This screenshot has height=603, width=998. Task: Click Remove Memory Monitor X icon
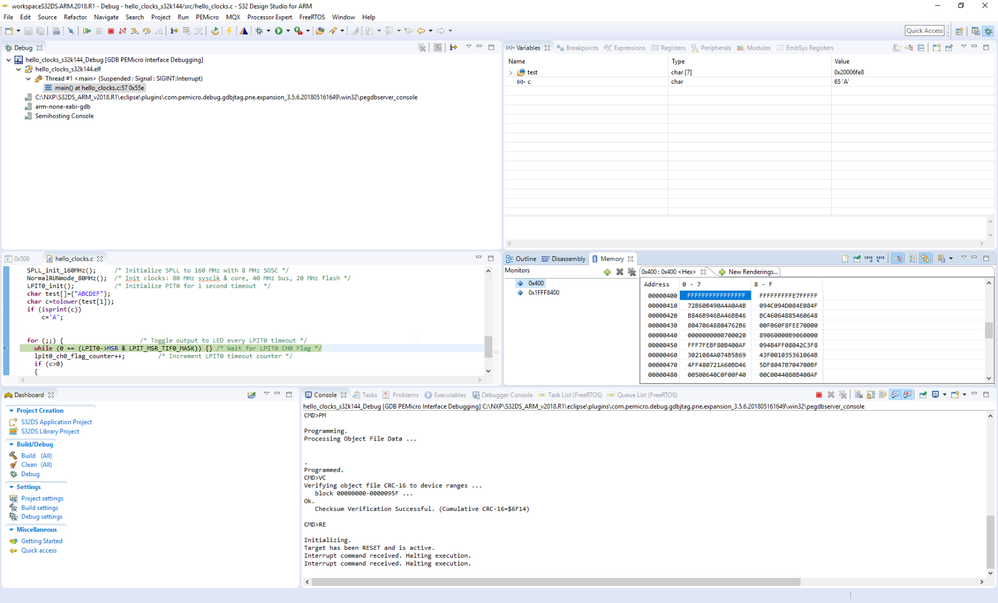coord(619,272)
